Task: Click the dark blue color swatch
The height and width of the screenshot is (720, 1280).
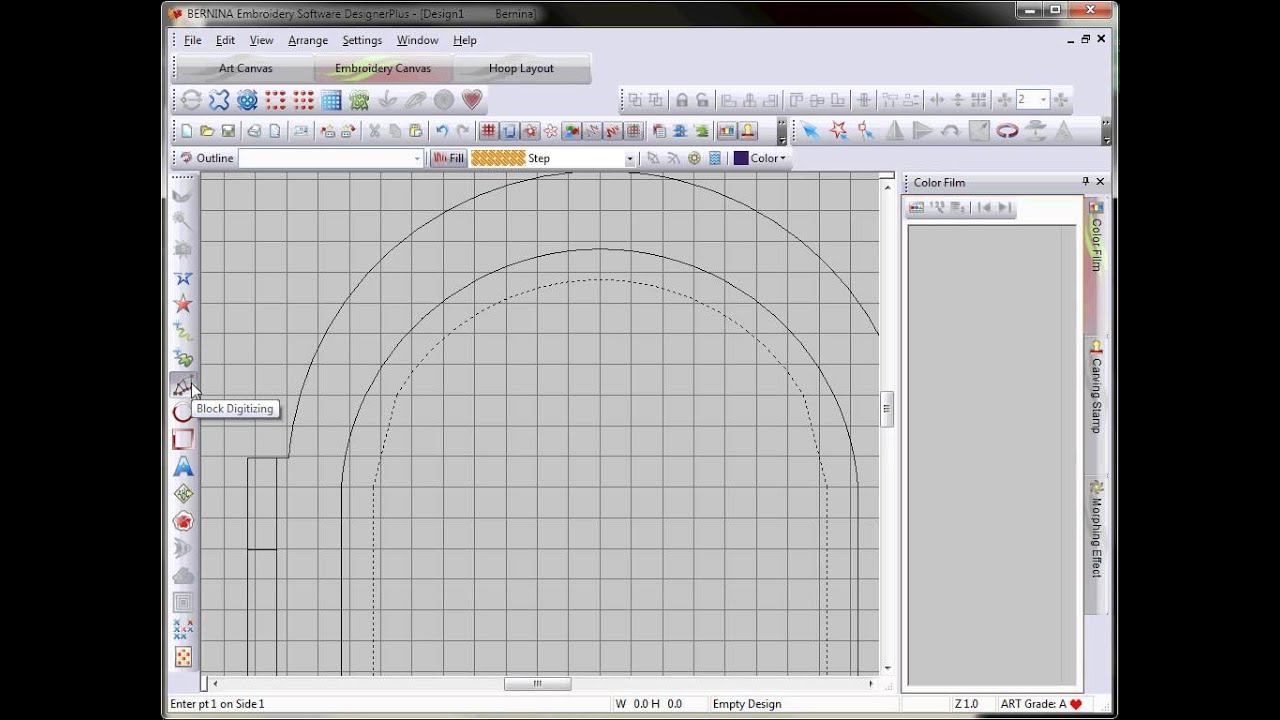Action: pos(741,158)
